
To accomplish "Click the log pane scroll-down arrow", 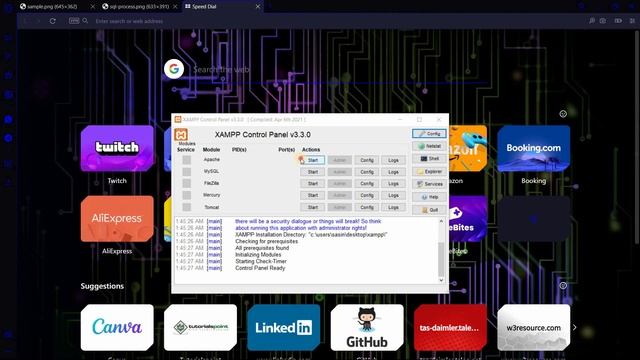I will click(x=441, y=280).
